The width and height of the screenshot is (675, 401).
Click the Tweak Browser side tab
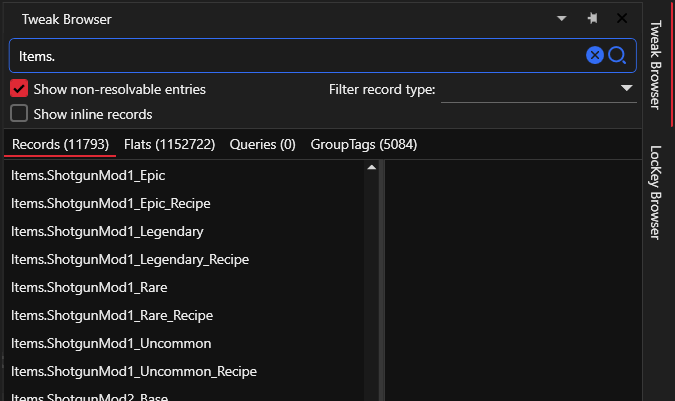656,63
